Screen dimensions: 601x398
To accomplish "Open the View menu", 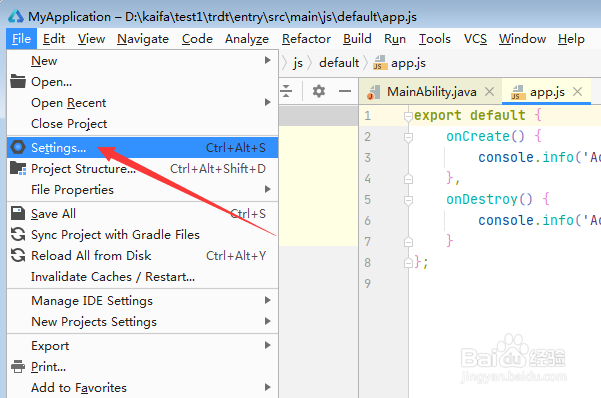I will click(91, 39).
